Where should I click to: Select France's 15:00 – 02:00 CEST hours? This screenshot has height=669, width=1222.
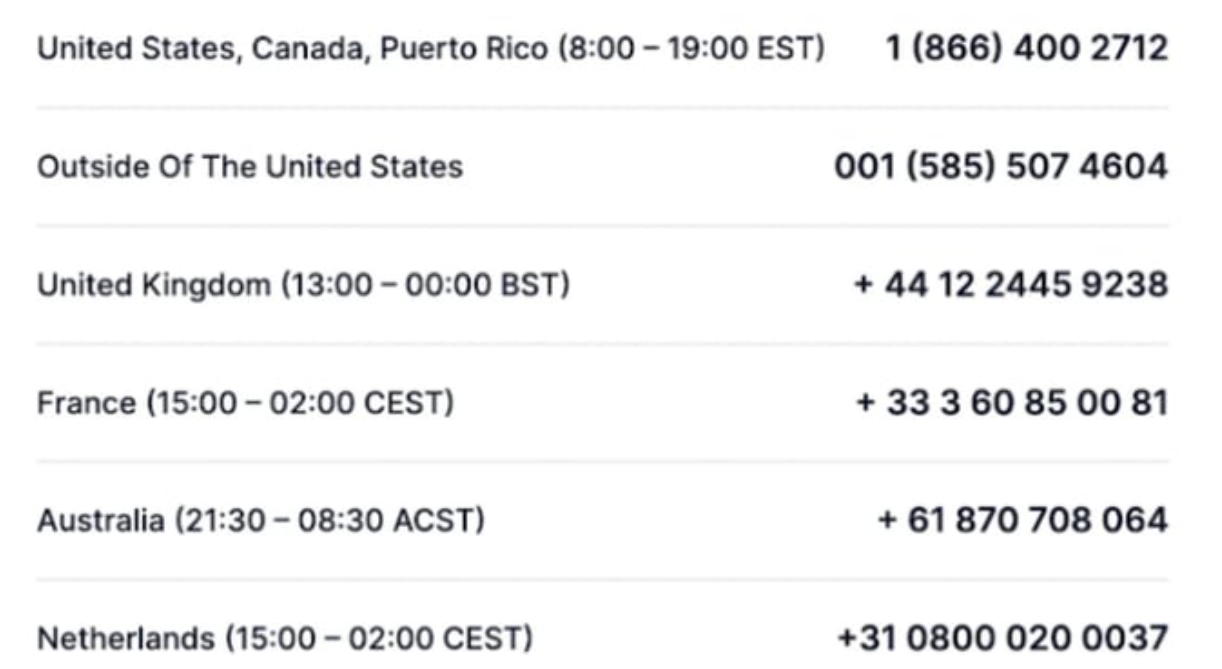(300, 403)
